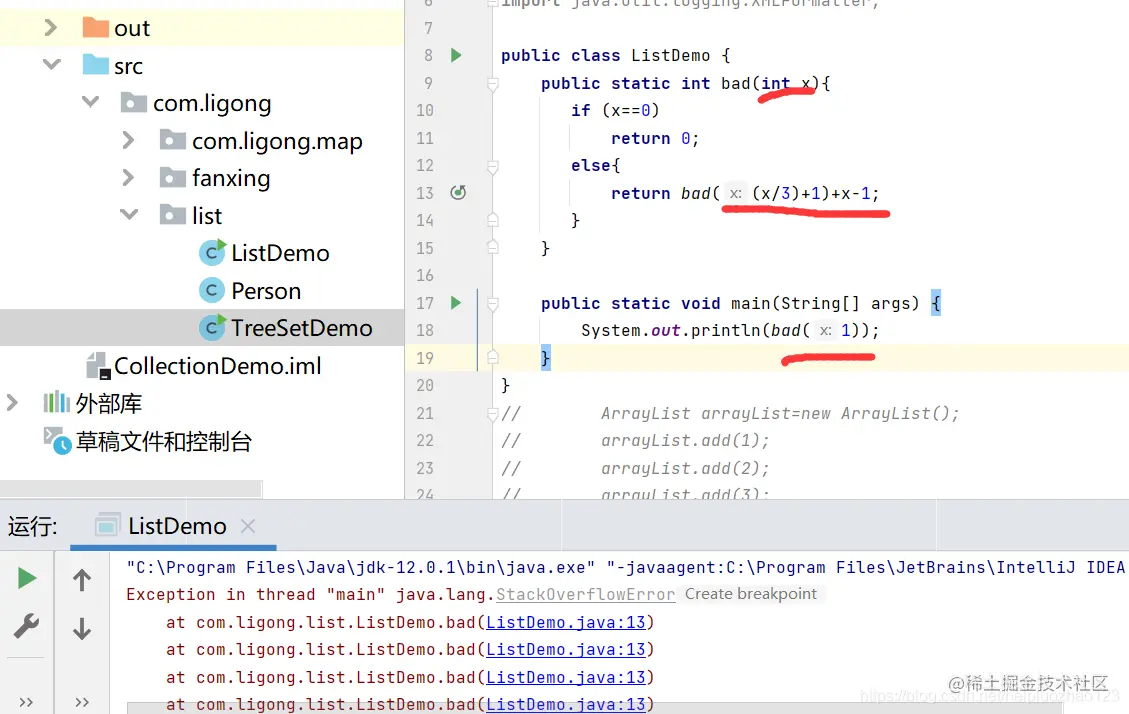Click the src folder icon
This screenshot has height=714, width=1129.
pos(95,65)
